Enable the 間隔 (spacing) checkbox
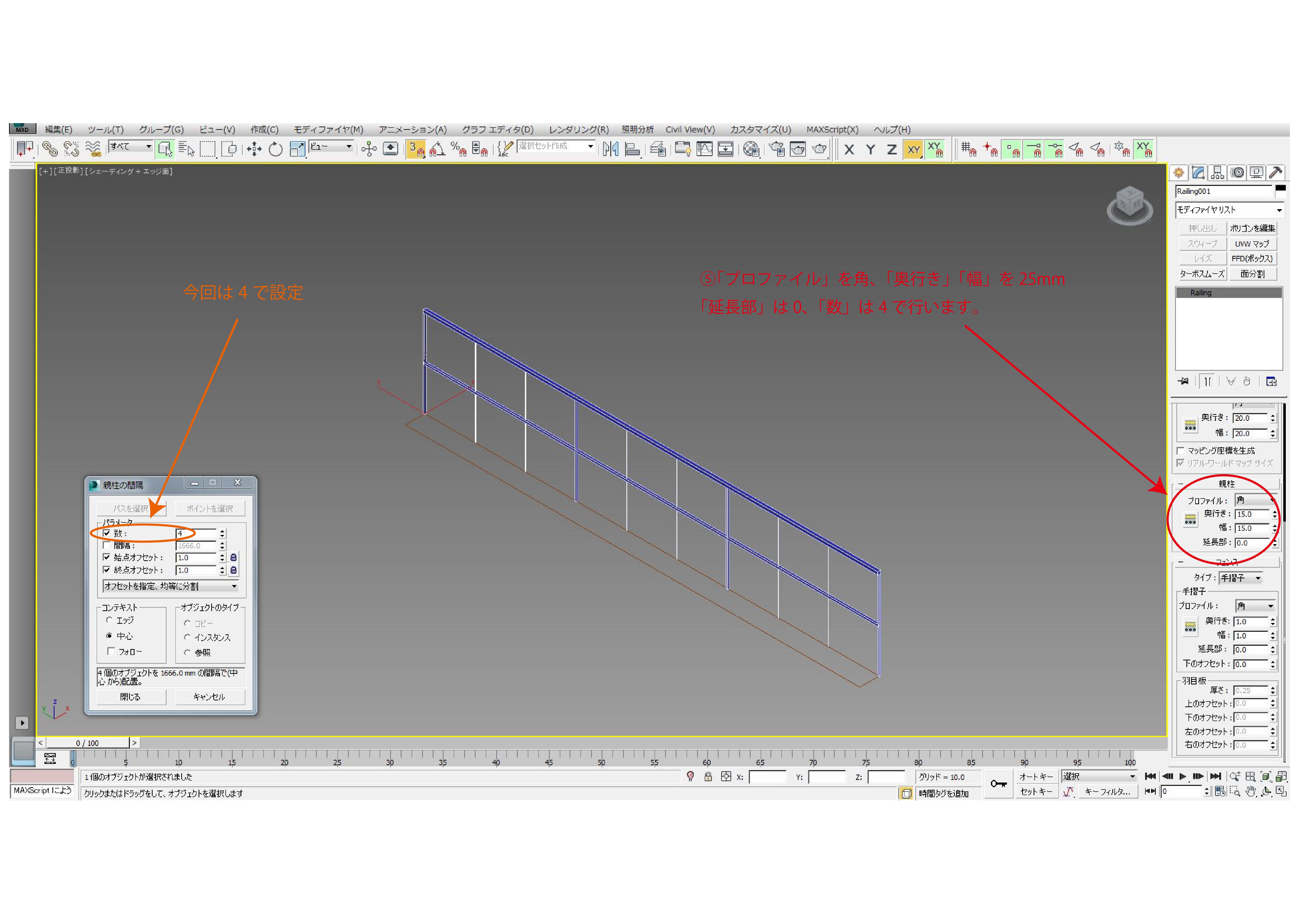This screenshot has width=1299, height=924. pyautogui.click(x=106, y=546)
